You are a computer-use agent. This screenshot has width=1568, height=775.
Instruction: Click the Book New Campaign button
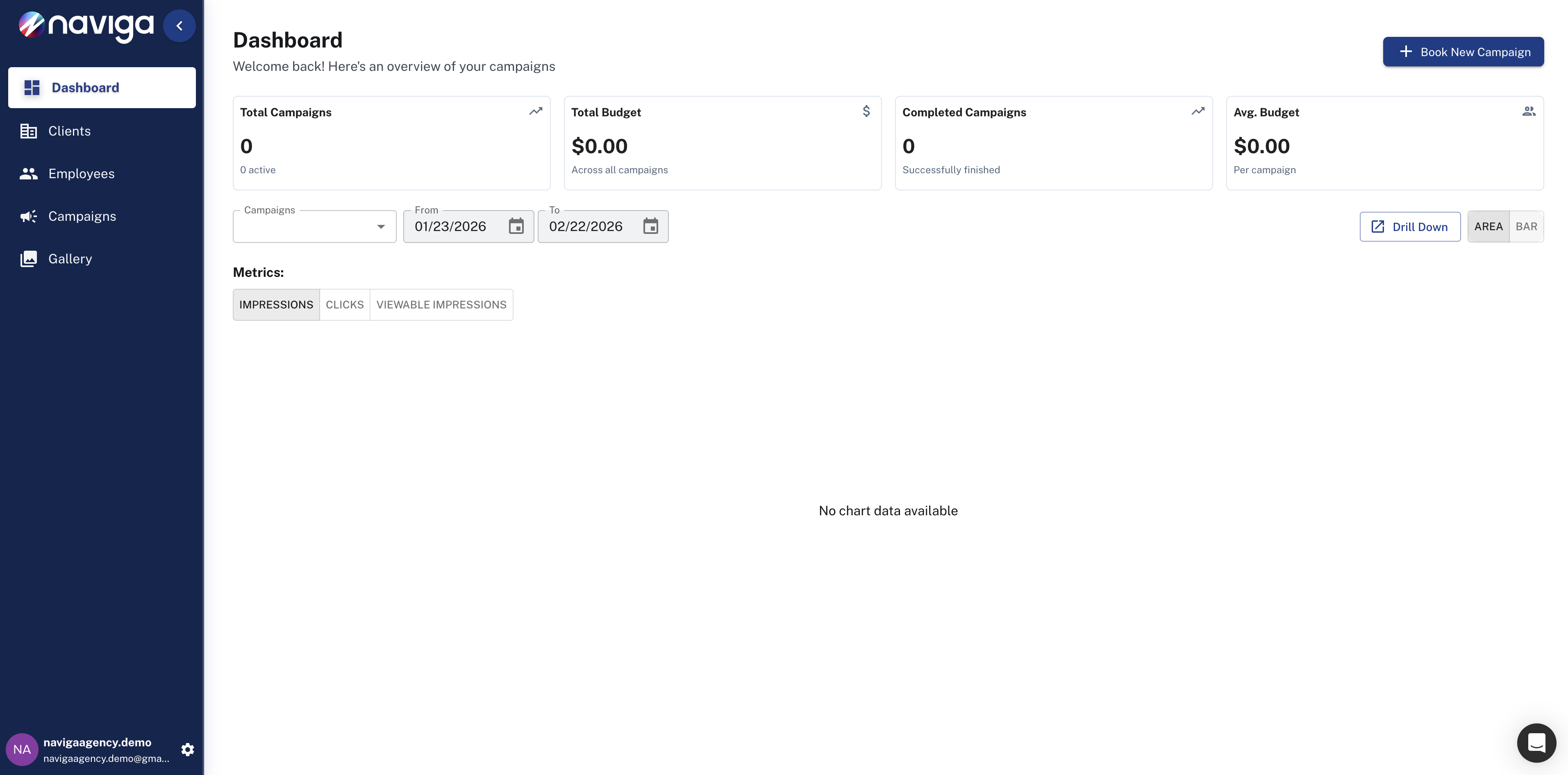pos(1463,52)
